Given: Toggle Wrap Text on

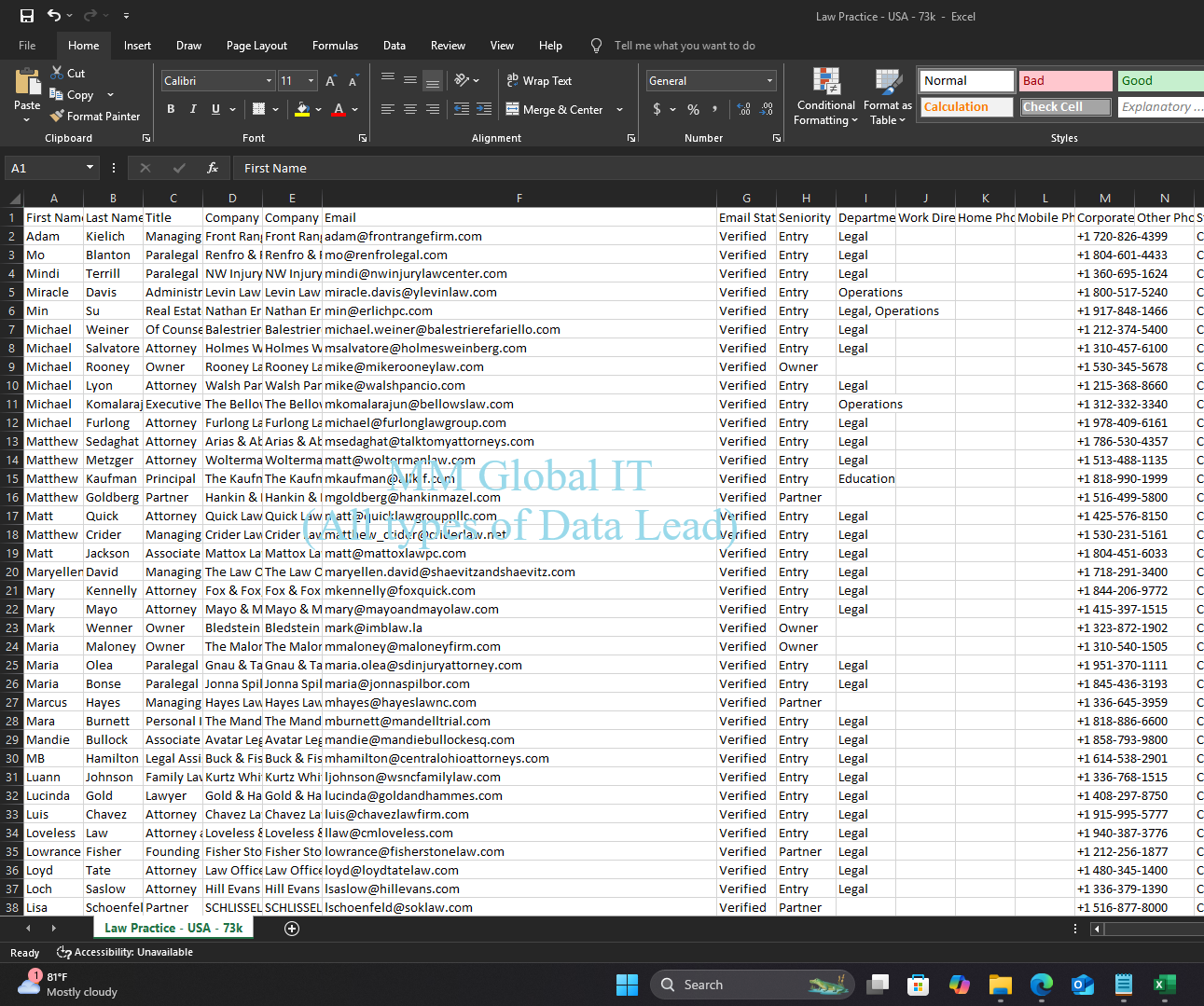Looking at the screenshot, I should [539, 80].
